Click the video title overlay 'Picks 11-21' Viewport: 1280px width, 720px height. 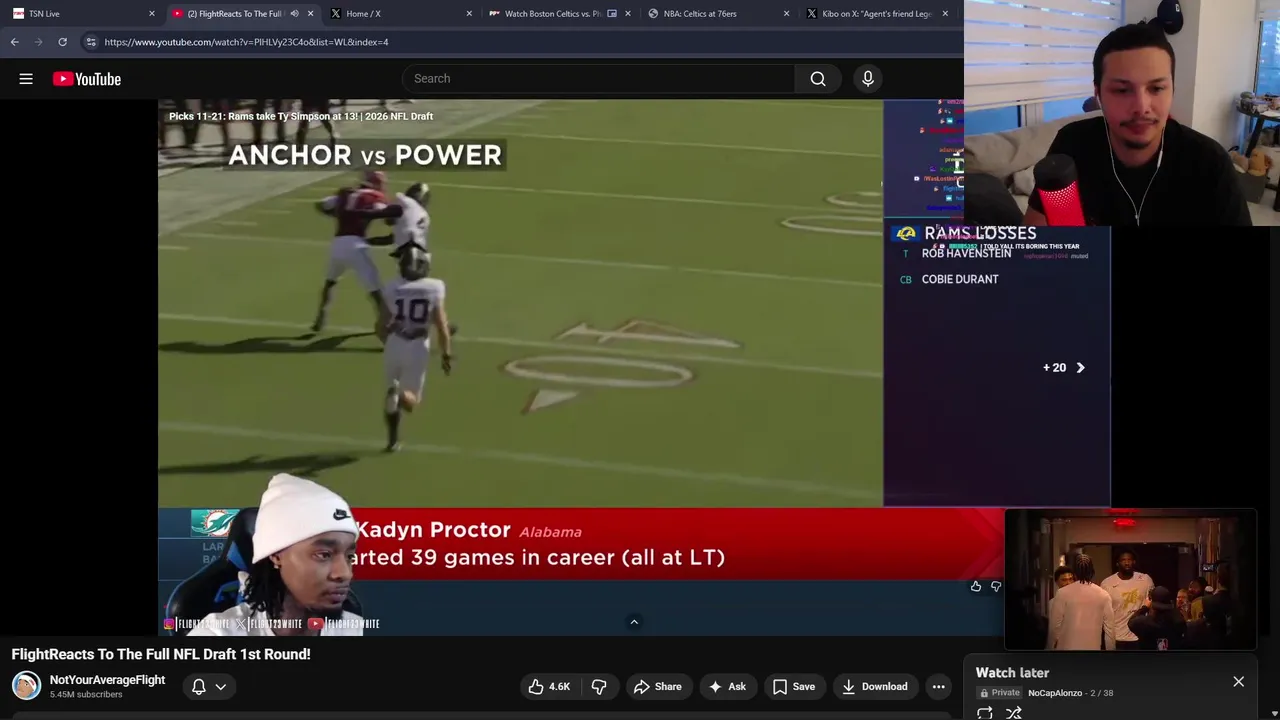301,116
